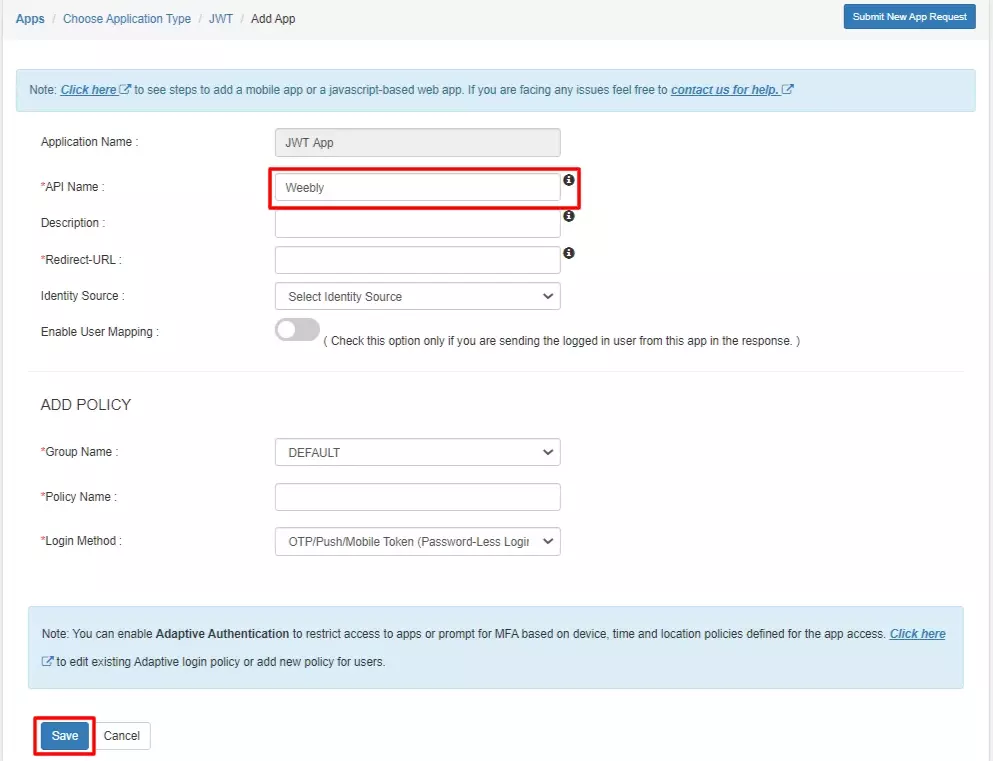Image resolution: width=993 pixels, height=761 pixels.
Task: Click Submit New App Request button
Action: 909,16
